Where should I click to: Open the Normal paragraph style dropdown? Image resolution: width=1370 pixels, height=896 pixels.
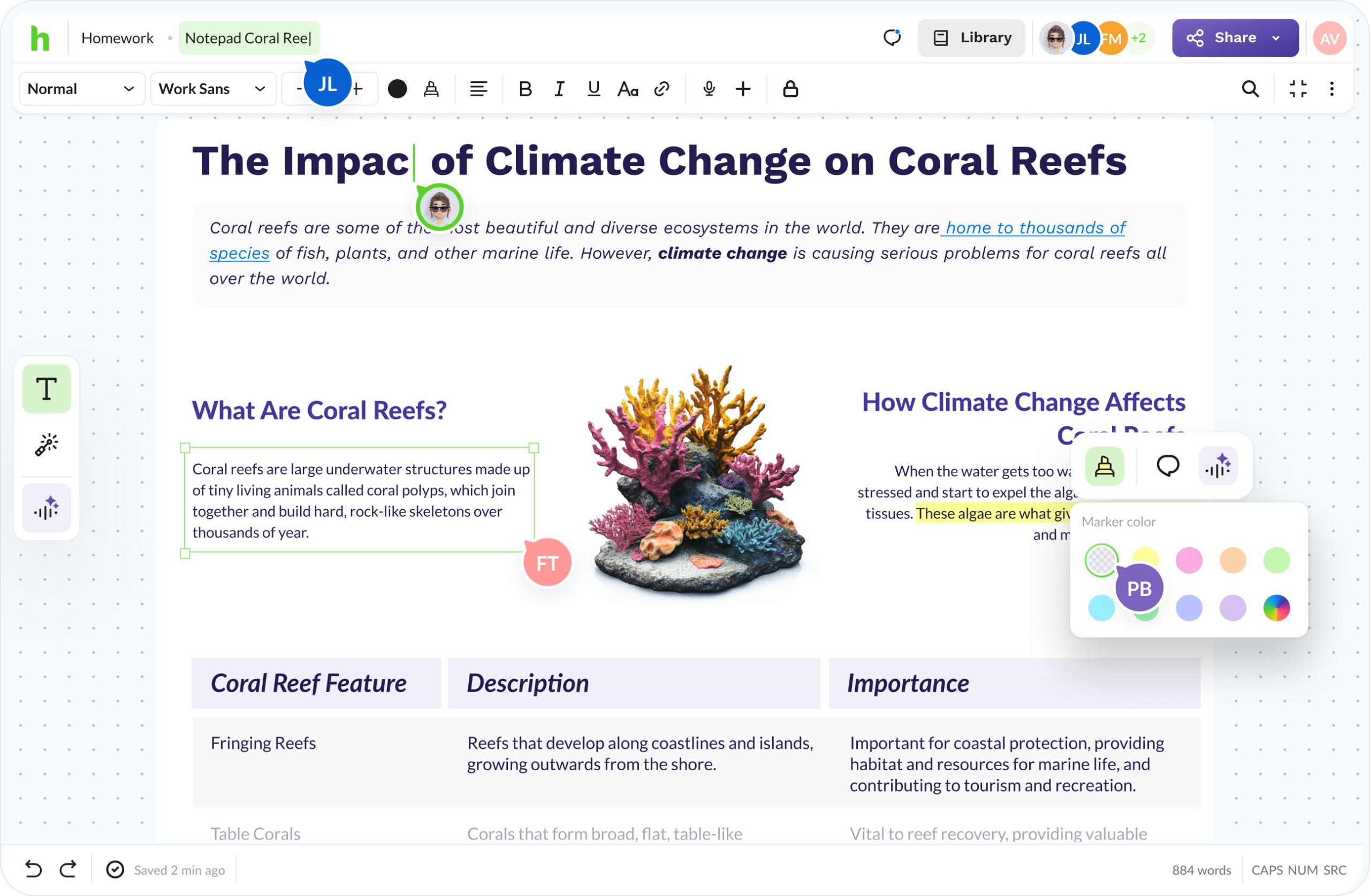(x=82, y=89)
